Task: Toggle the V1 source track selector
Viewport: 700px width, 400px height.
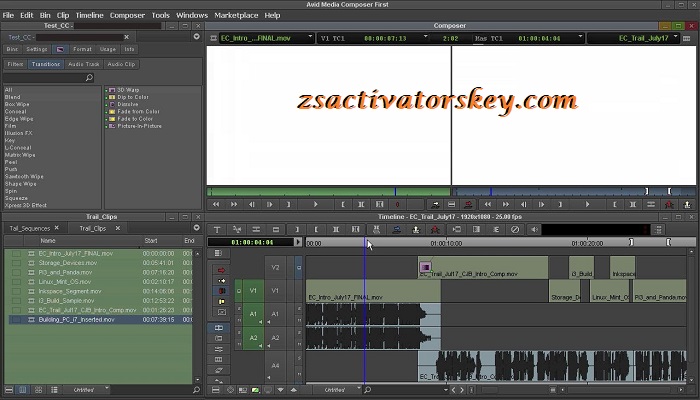Action: coord(254,291)
